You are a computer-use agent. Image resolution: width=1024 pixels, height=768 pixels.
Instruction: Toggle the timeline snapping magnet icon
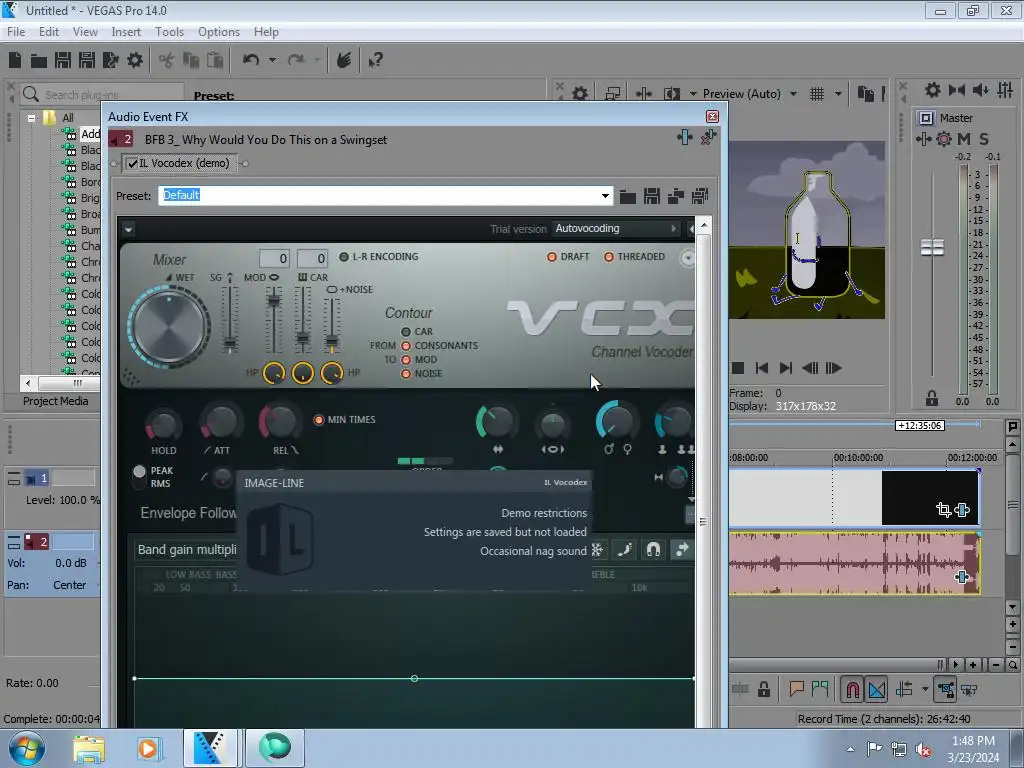(852, 689)
